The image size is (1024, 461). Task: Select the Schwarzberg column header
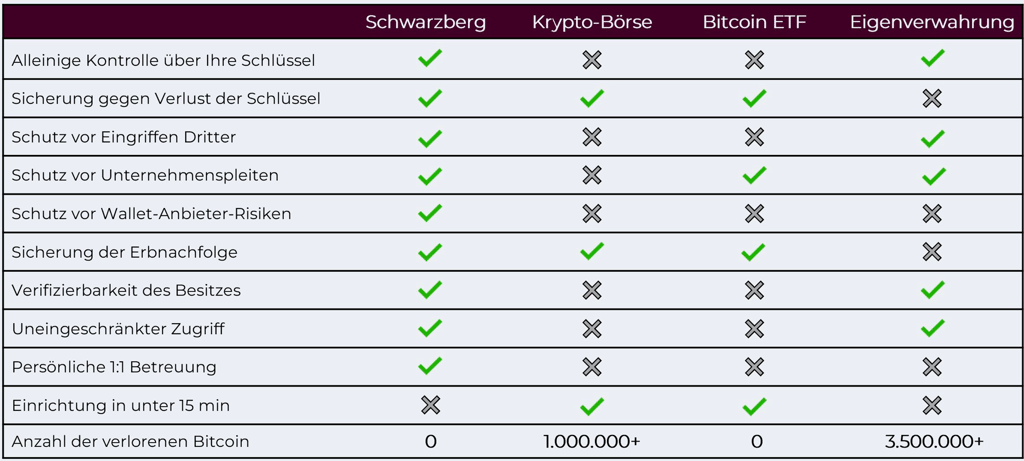click(425, 22)
